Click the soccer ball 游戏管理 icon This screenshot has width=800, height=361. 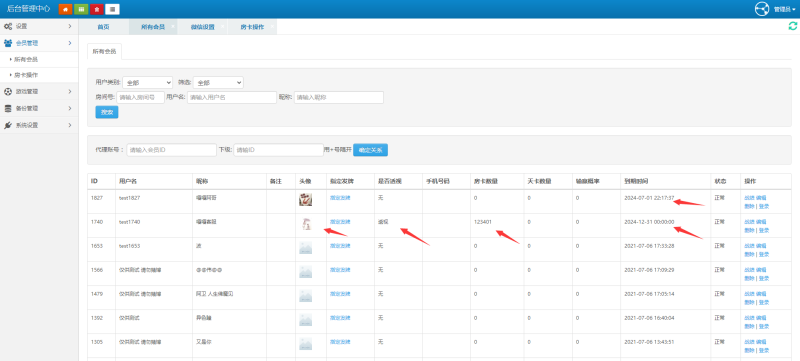tap(8, 92)
